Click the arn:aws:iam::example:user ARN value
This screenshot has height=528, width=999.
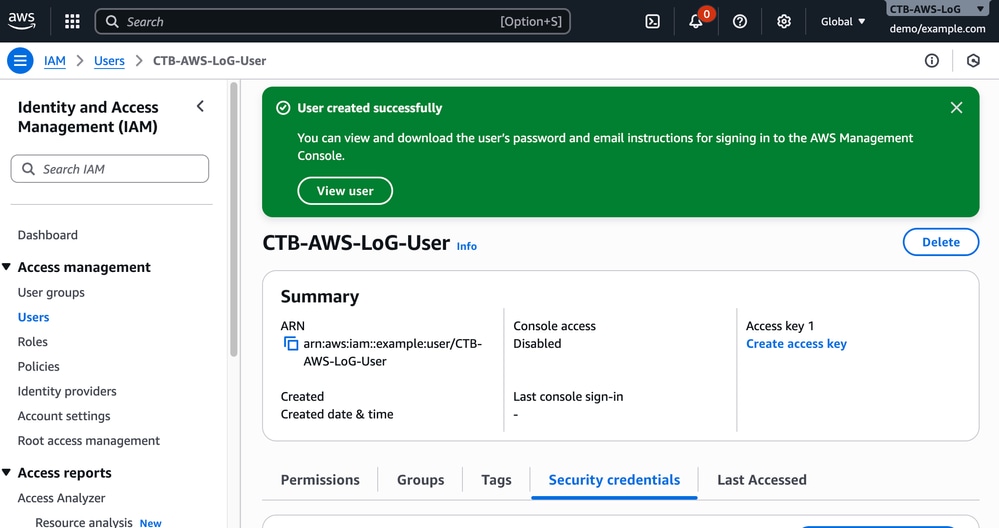(392, 352)
